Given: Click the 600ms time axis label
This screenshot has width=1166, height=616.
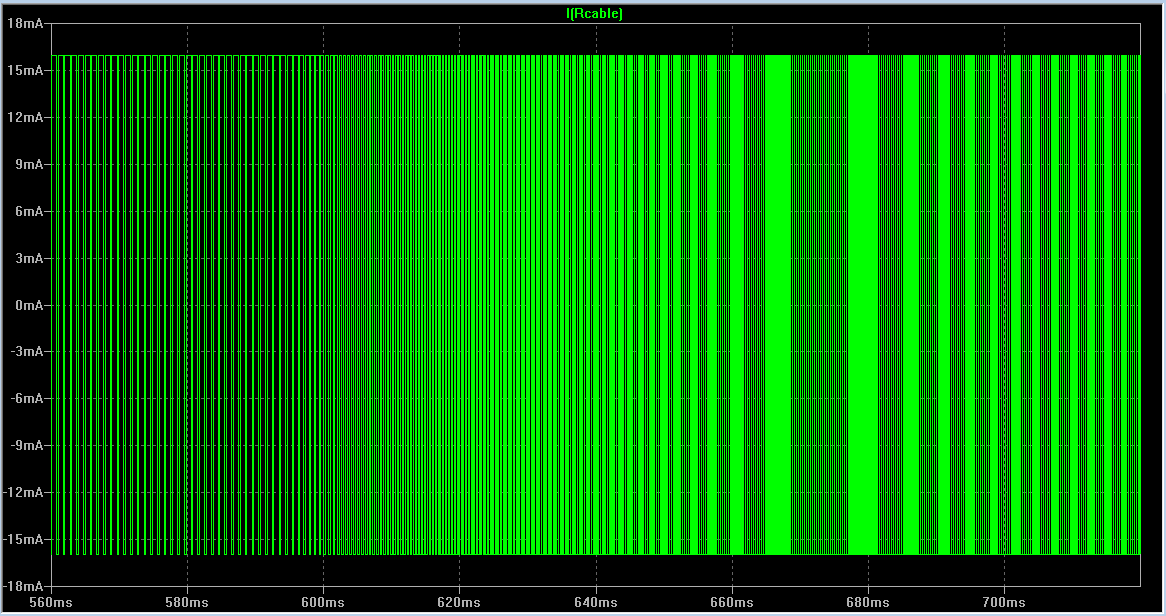Looking at the screenshot, I should [x=323, y=602].
